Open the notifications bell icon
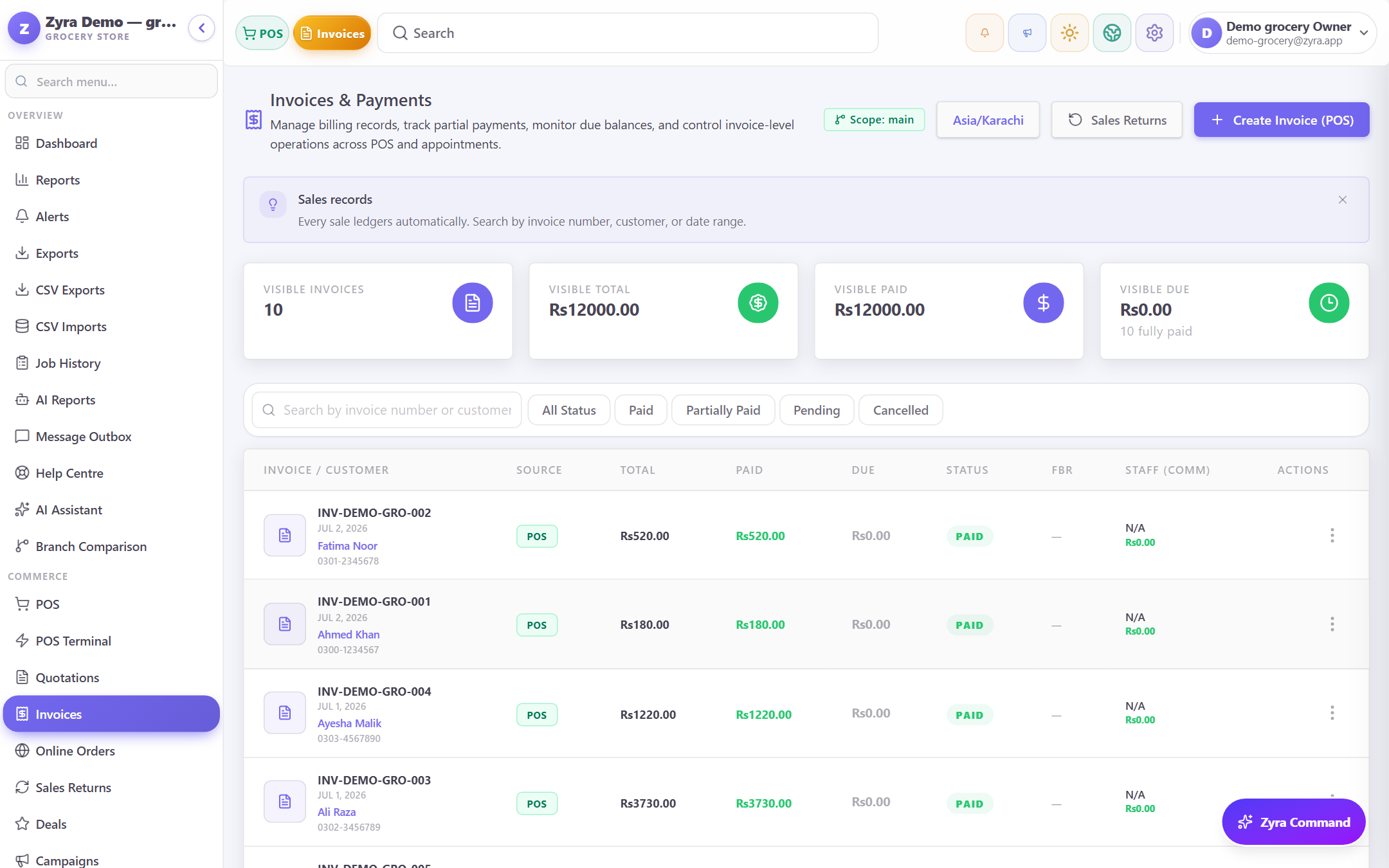The width and height of the screenshot is (1389, 868). (985, 33)
